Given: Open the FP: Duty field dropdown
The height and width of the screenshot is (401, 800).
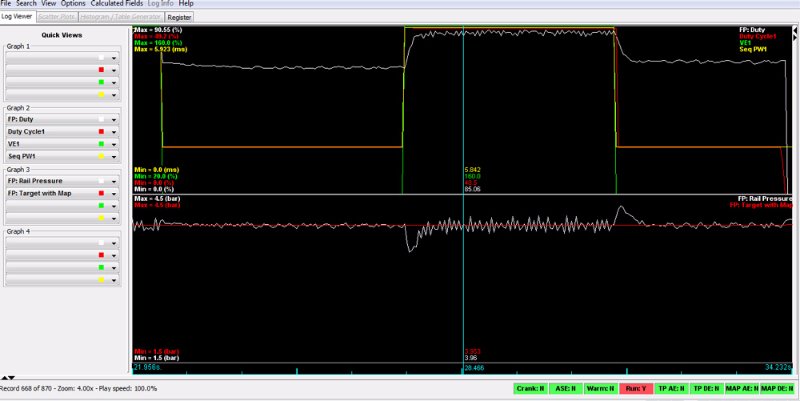Looking at the screenshot, I should click(115, 120).
